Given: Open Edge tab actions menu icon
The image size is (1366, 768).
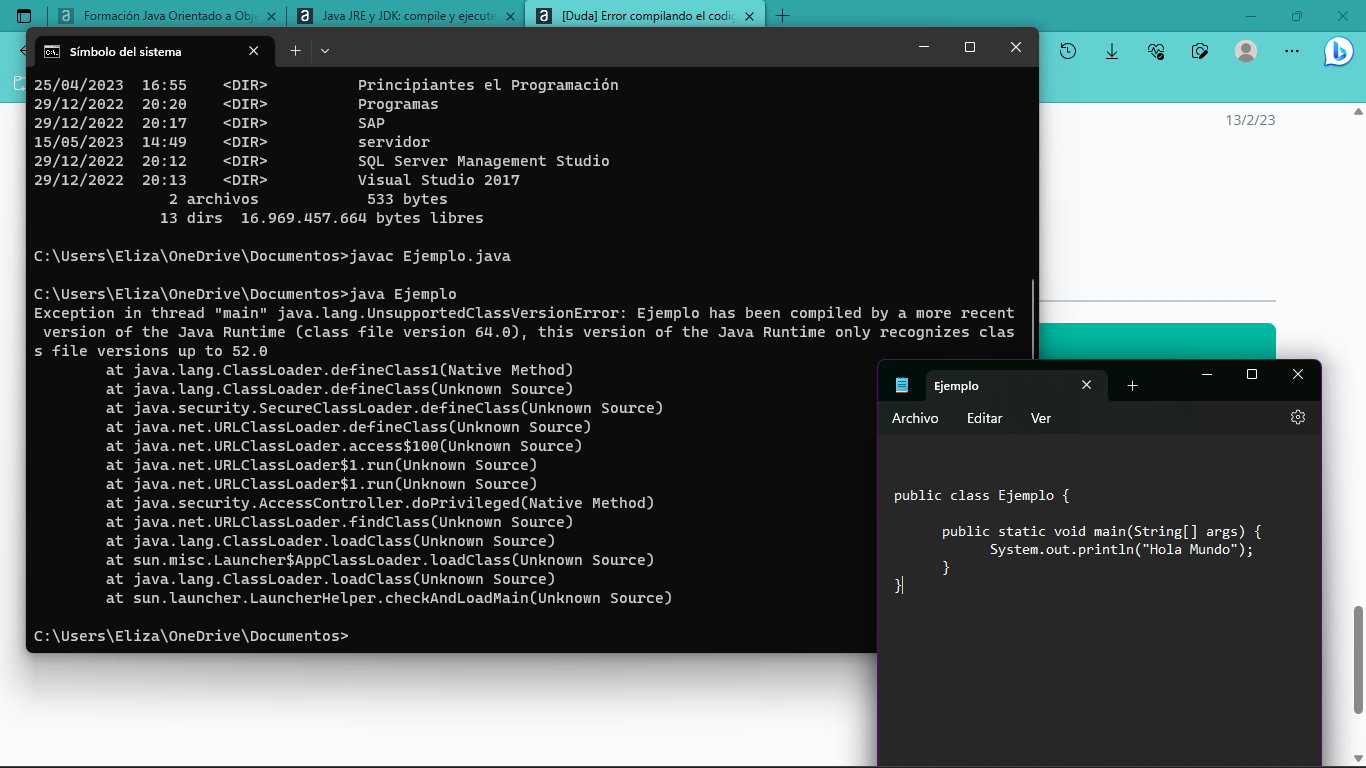Looking at the screenshot, I should pos(24,16).
